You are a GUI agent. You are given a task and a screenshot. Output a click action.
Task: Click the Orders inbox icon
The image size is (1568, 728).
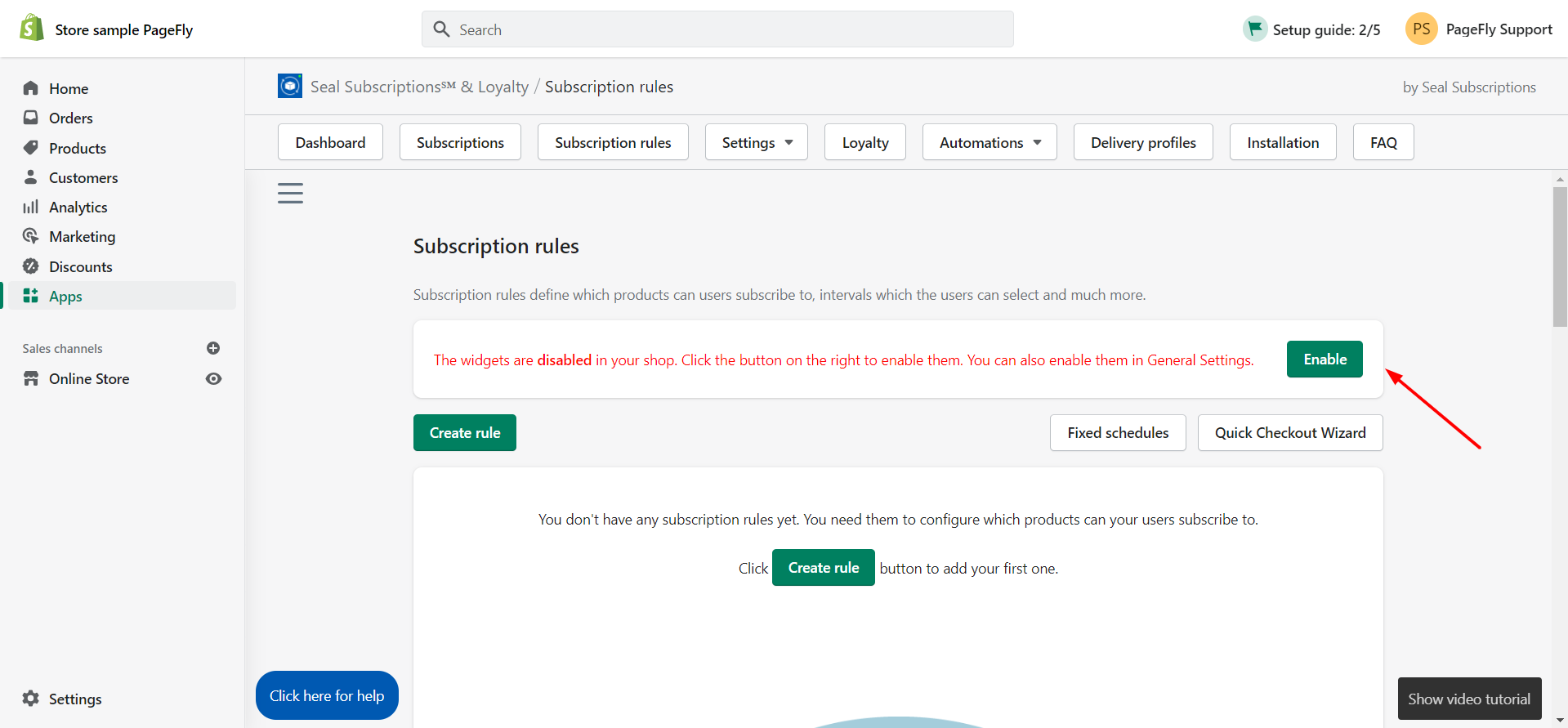31,118
